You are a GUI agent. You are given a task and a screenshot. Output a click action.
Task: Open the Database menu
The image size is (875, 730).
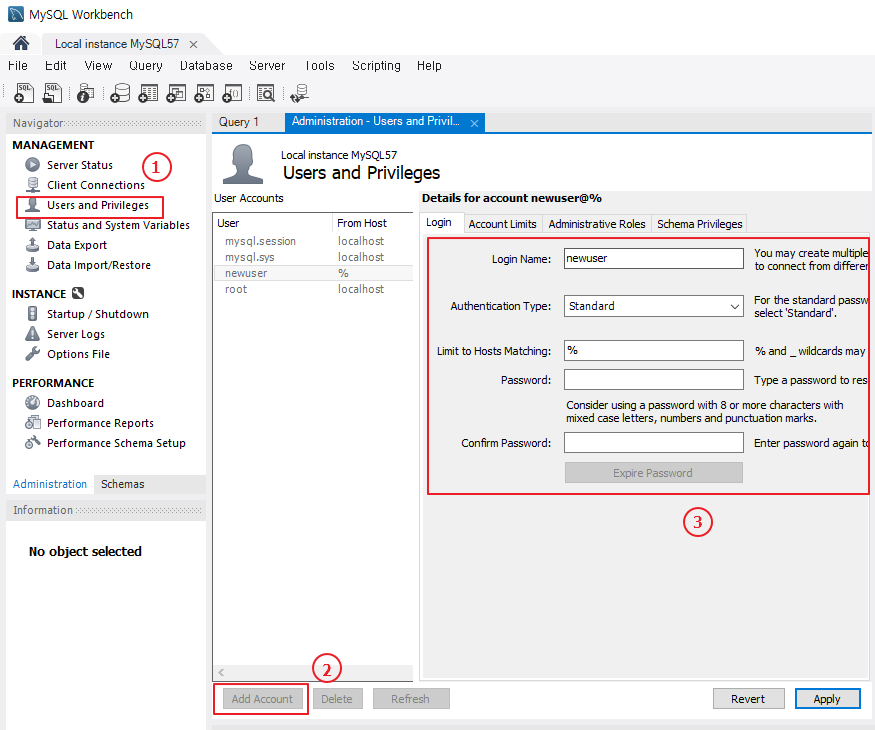(206, 66)
